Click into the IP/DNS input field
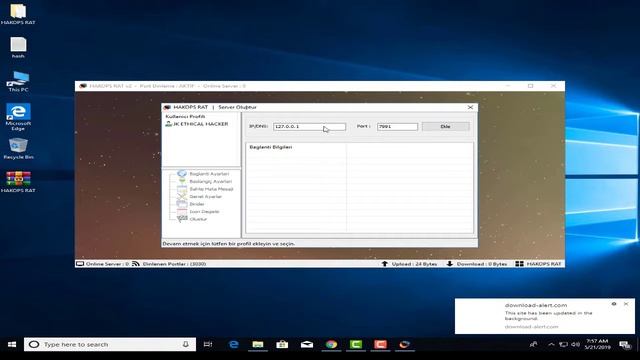Viewport: 640px width, 360px height. (x=309, y=127)
